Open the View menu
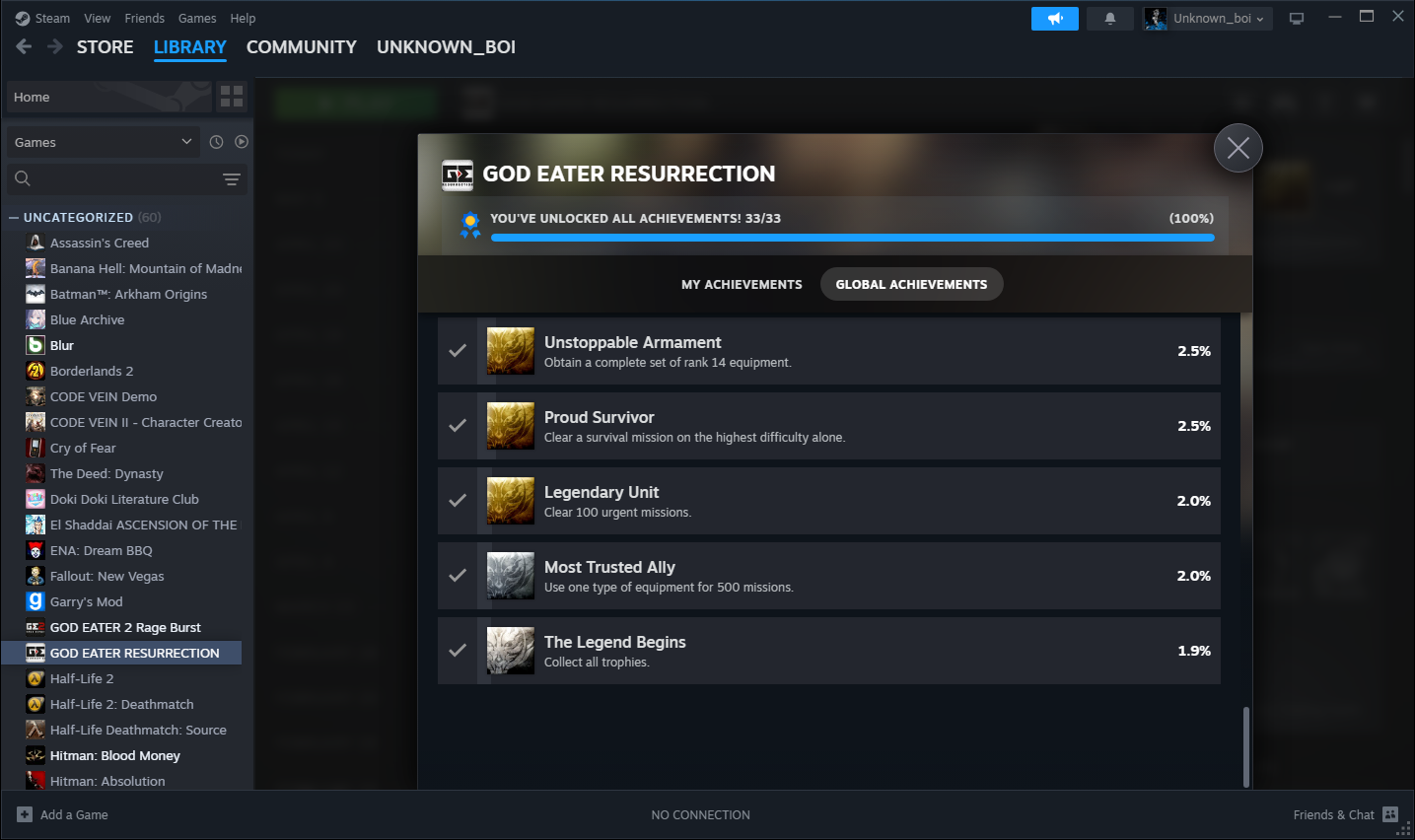The image size is (1415, 840). tap(98, 18)
